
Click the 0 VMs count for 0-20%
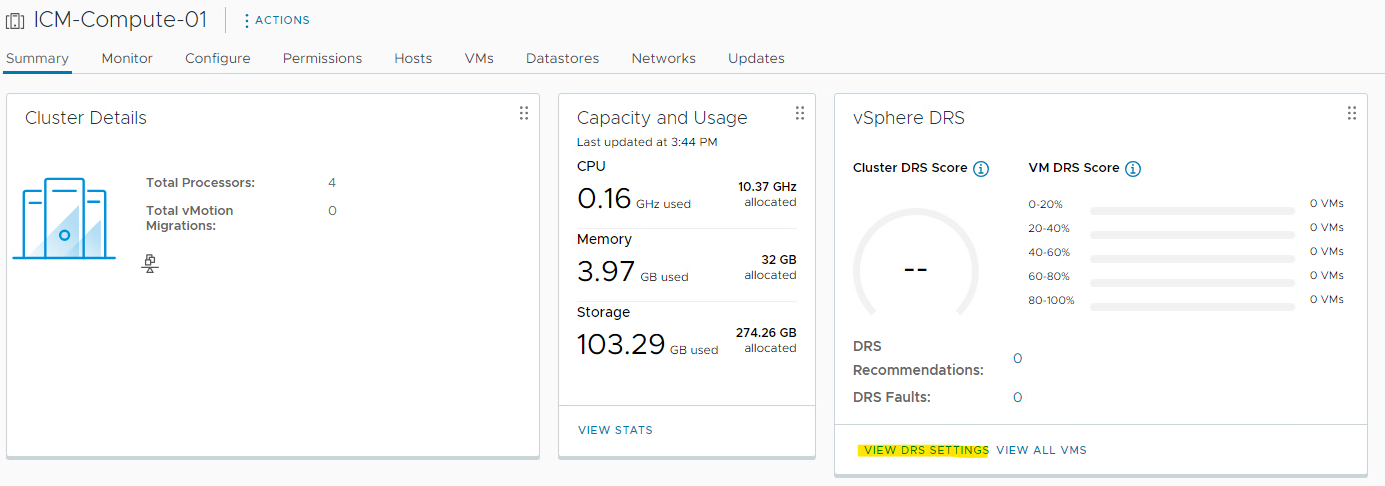[1327, 203]
